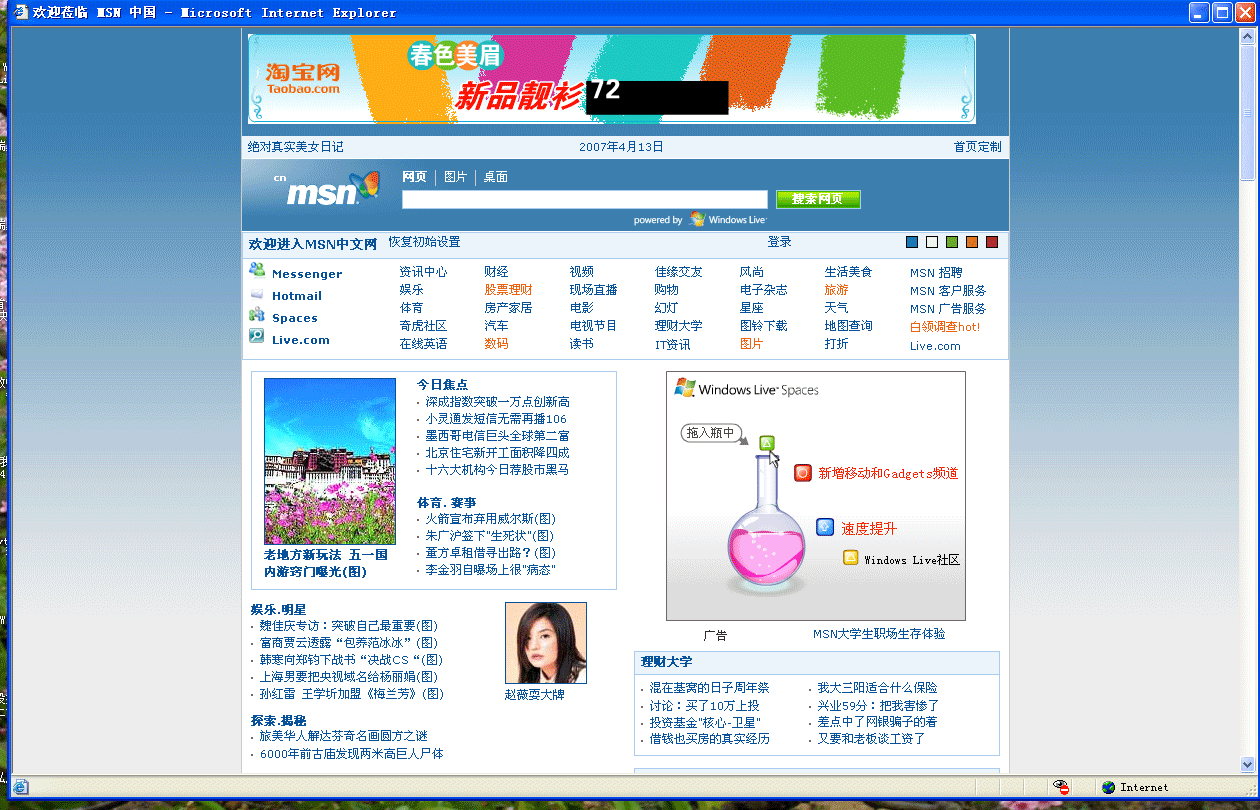Open 孙红雷 王学圻加盟《梅兰芳》 article
1260x810 pixels.
(352, 694)
